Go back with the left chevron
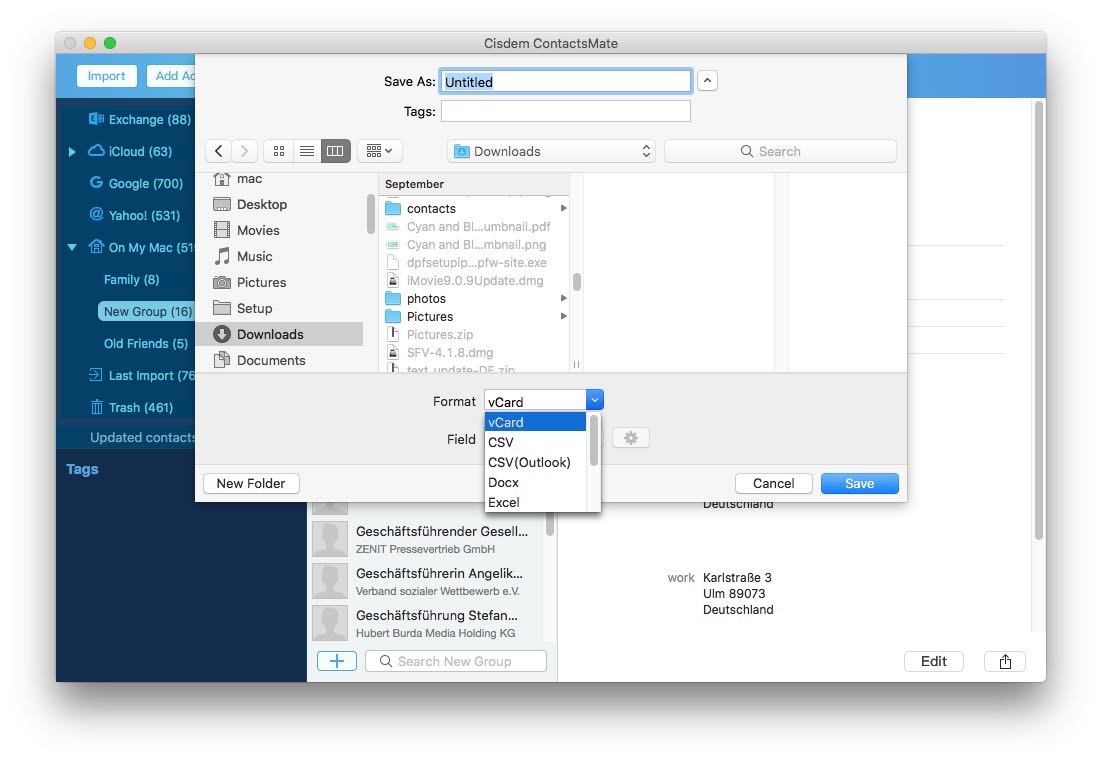The height and width of the screenshot is (762, 1102). [219, 151]
